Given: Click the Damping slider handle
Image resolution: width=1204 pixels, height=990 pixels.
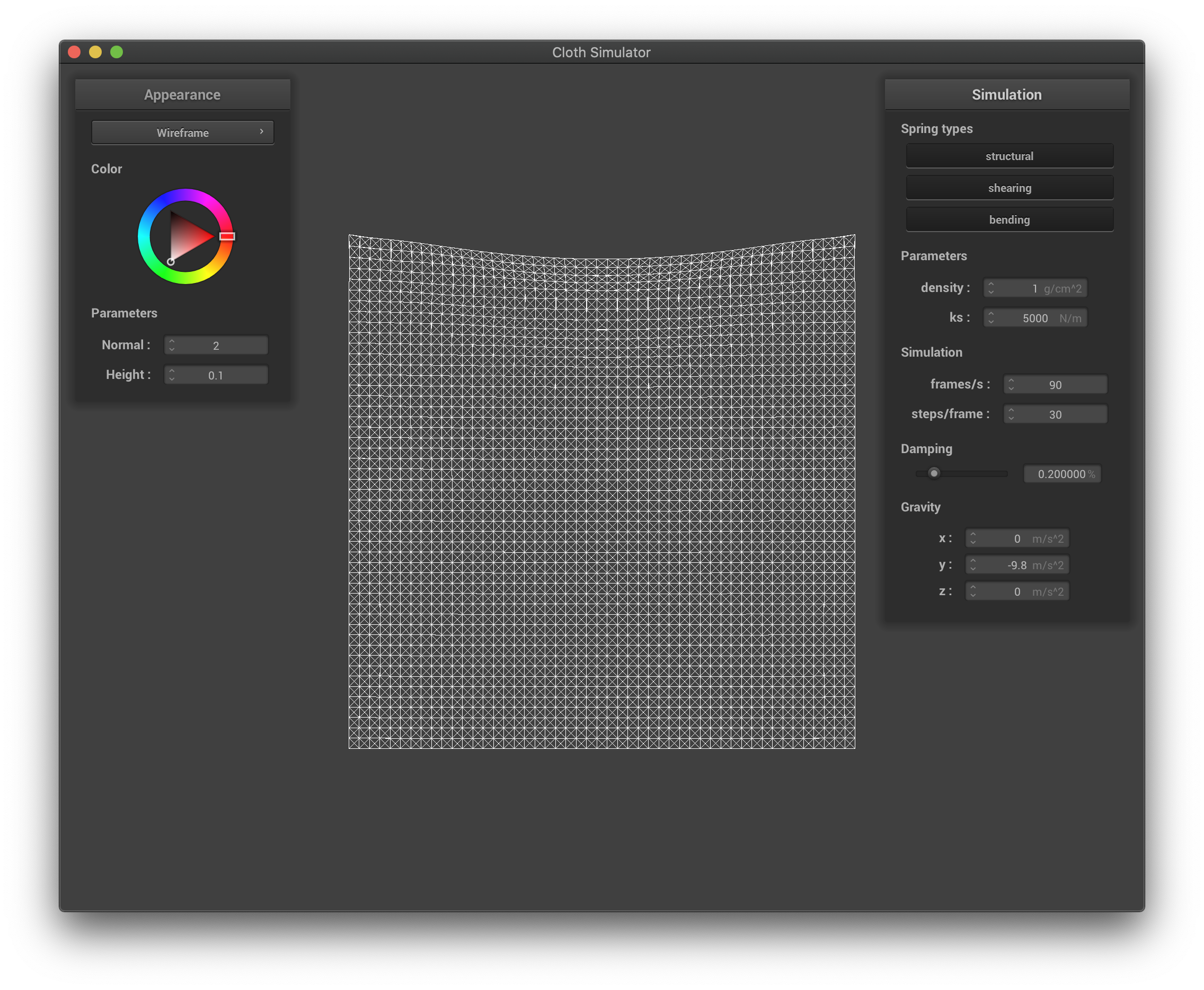Looking at the screenshot, I should 933,473.
